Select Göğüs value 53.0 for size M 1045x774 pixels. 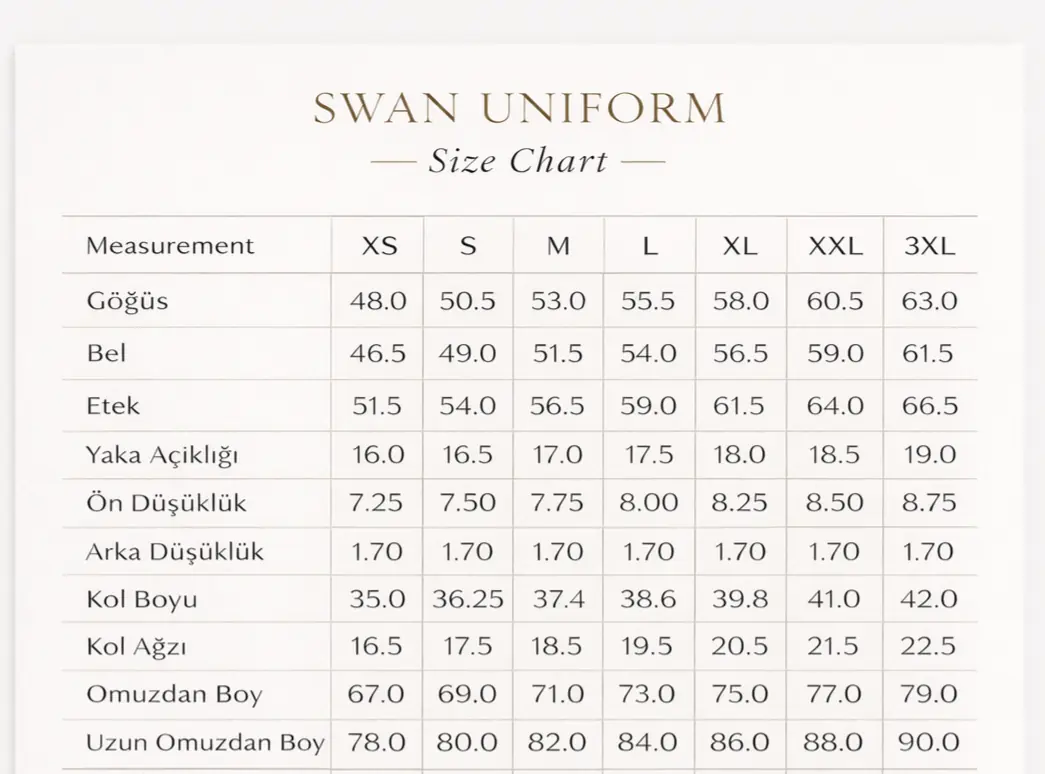[x=558, y=301]
